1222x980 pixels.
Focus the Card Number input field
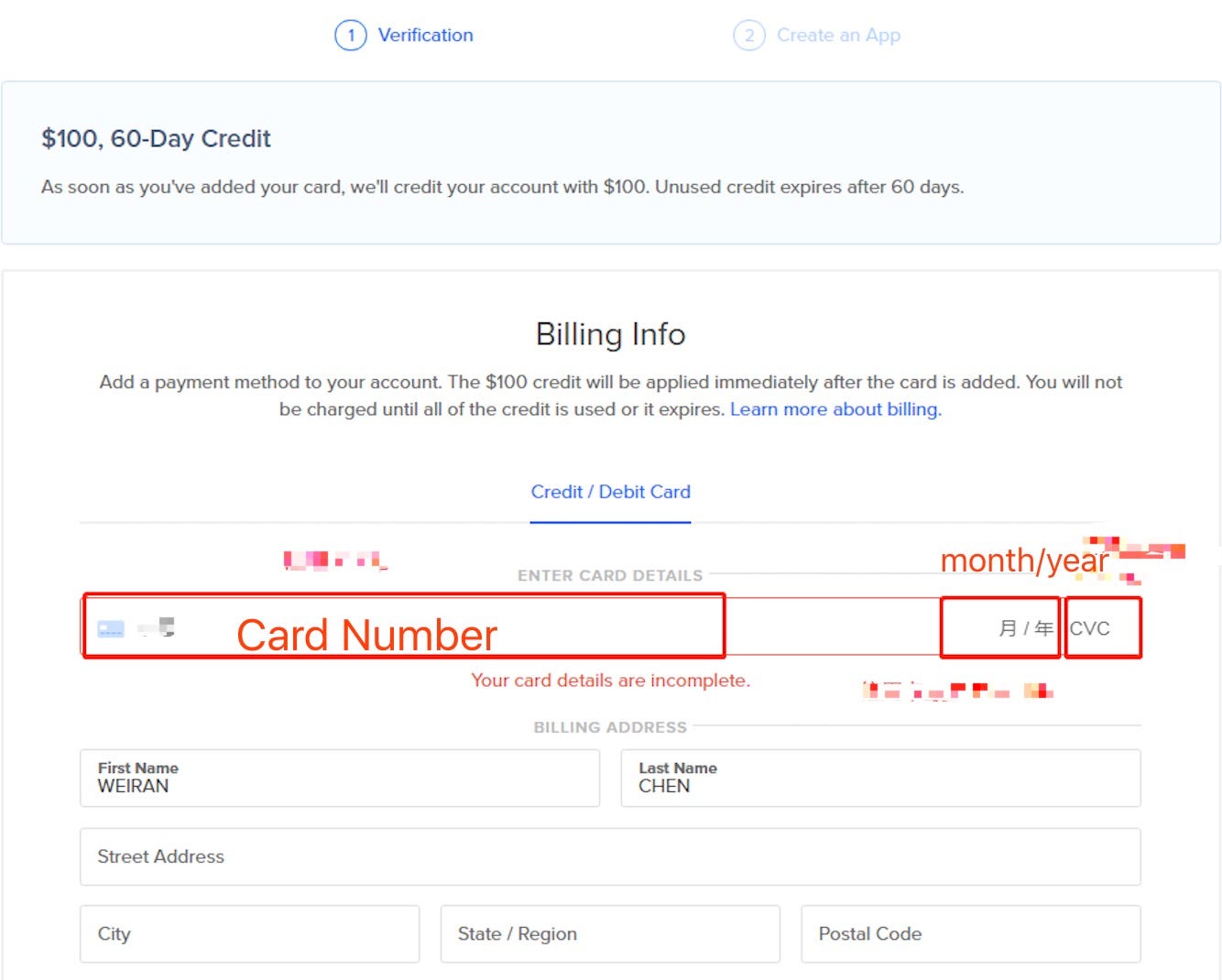[404, 626]
